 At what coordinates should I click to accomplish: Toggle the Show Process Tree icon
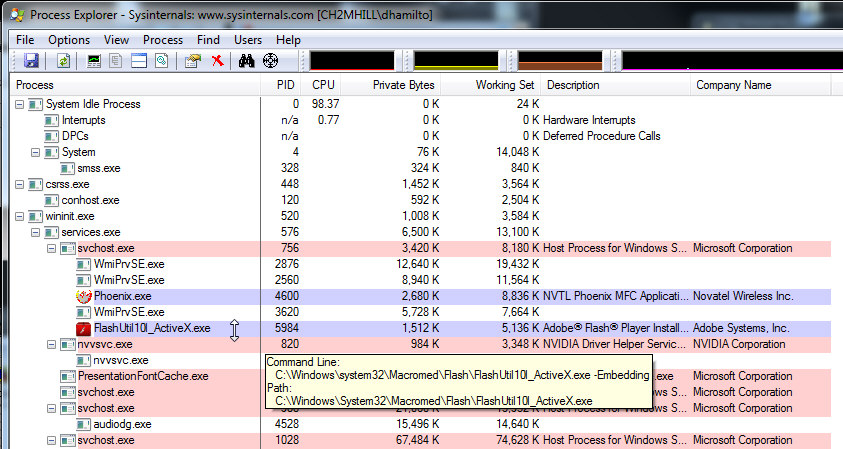click(x=116, y=61)
